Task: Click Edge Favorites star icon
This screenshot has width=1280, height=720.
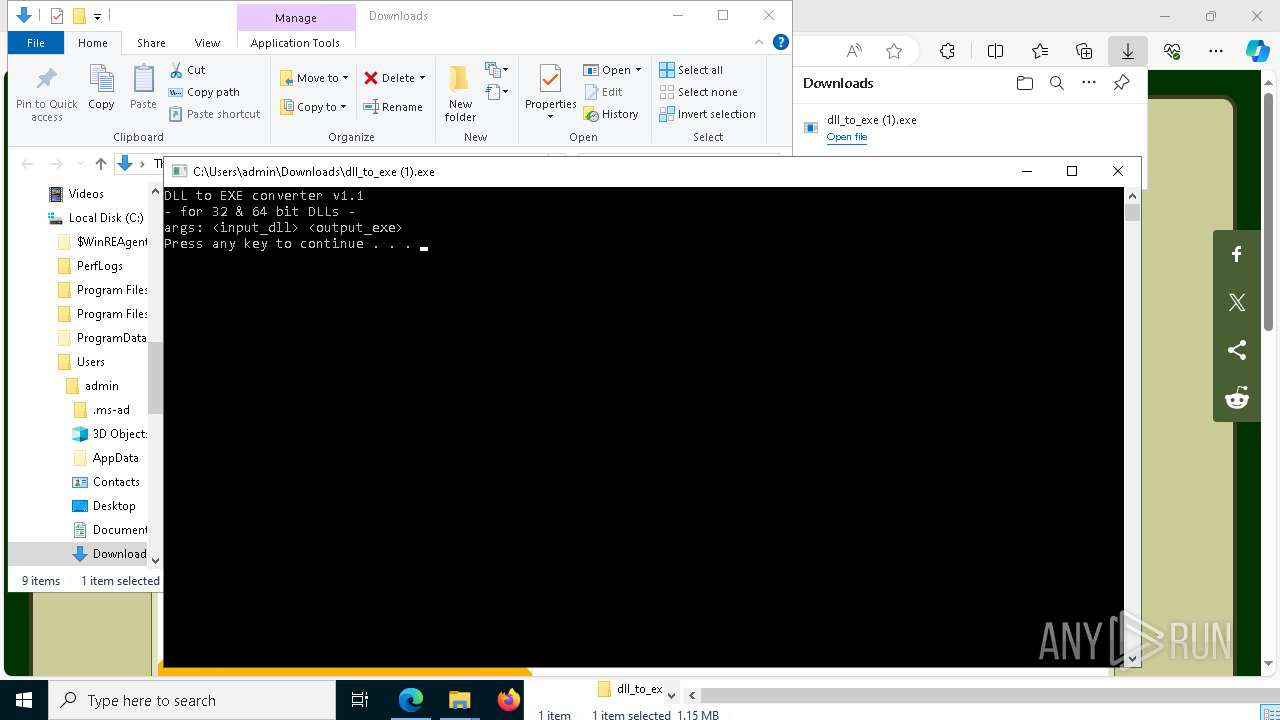Action: [894, 51]
